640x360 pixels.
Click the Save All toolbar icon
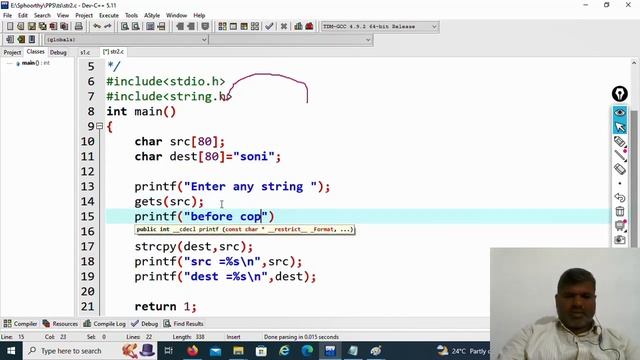click(42, 27)
